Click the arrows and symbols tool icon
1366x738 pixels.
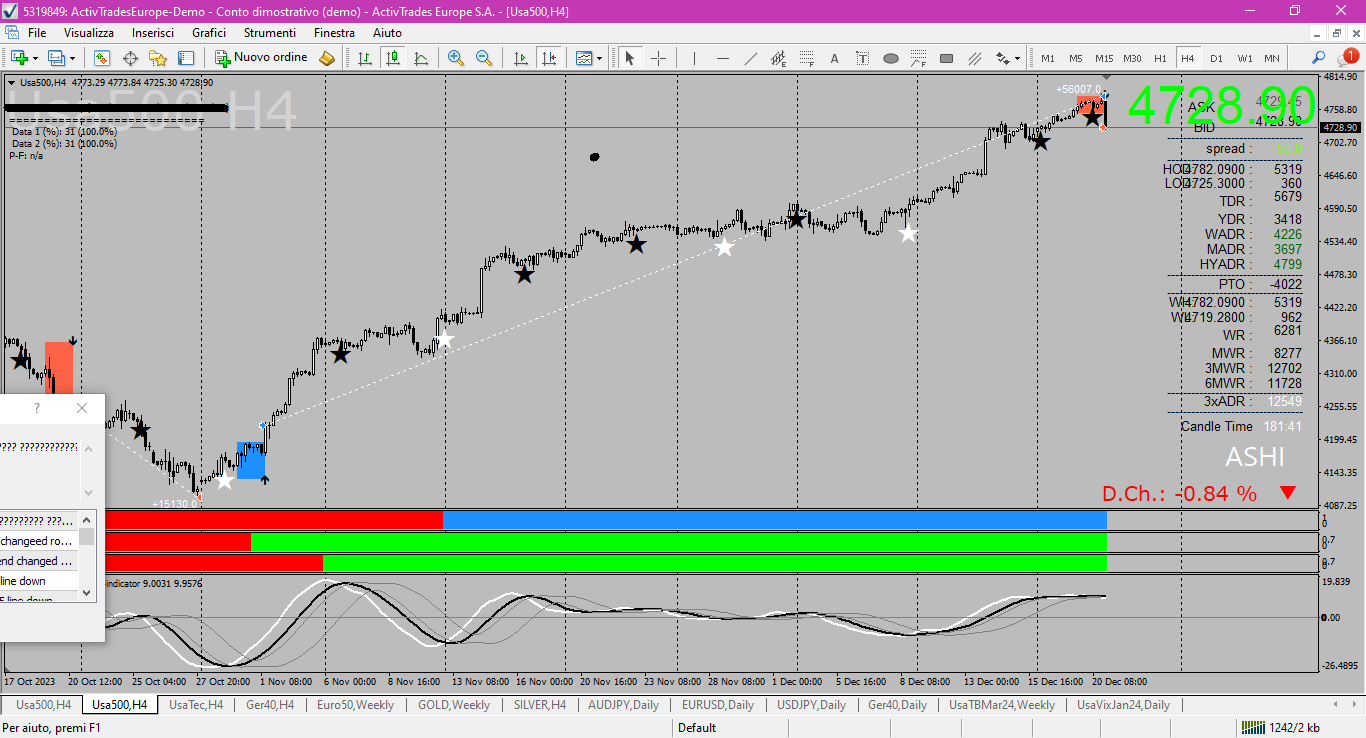1002,58
